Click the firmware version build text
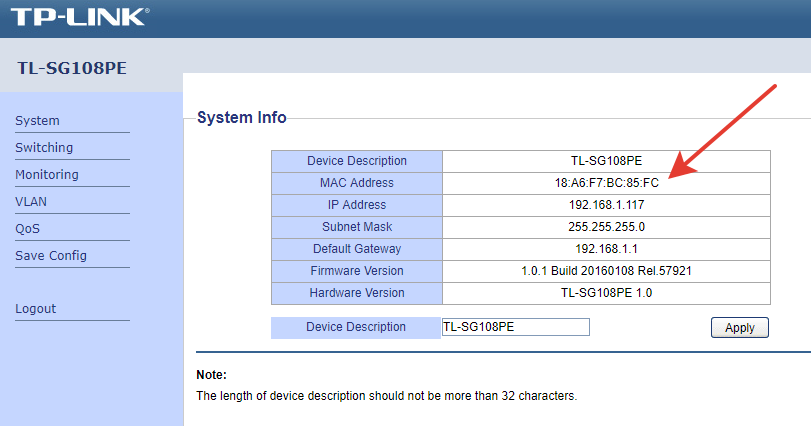The image size is (811, 426). (x=606, y=271)
